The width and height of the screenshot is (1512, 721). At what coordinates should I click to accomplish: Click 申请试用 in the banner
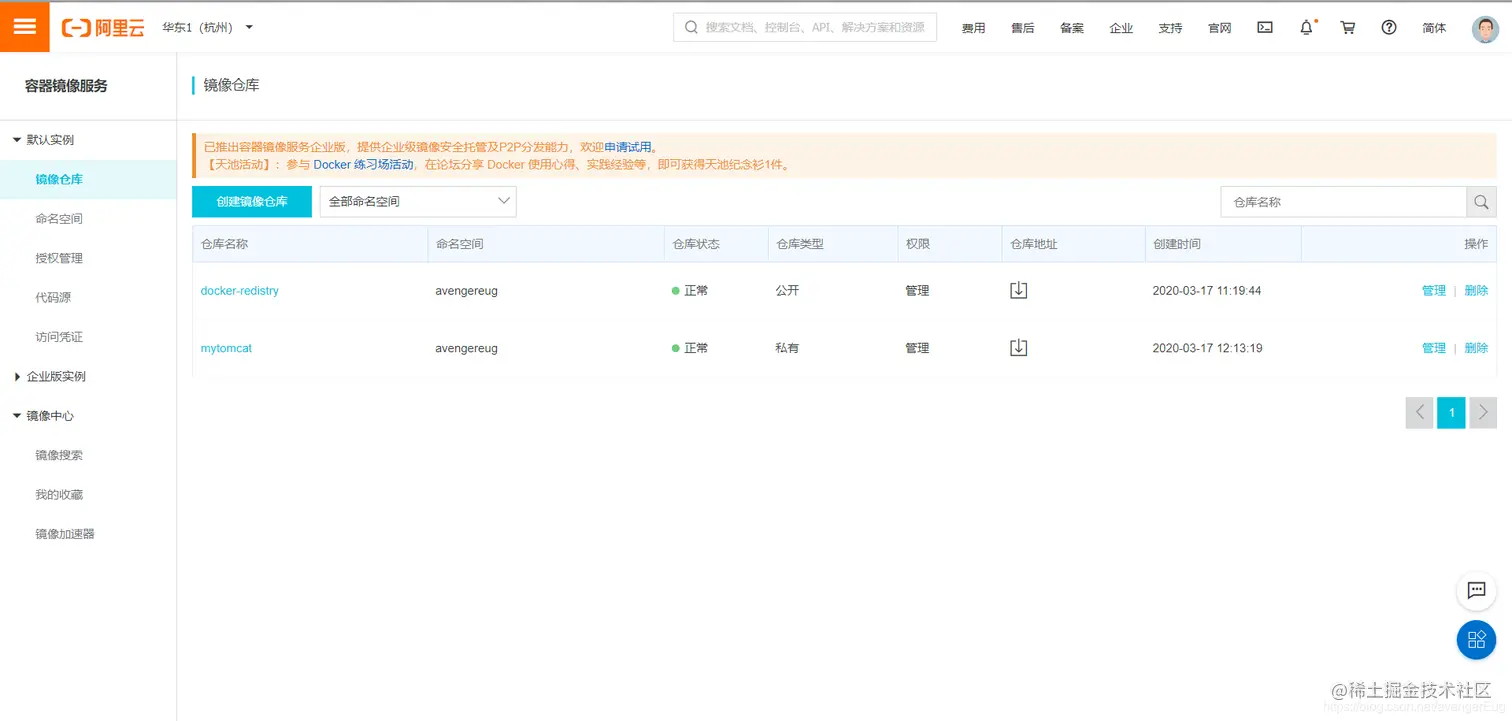point(630,145)
